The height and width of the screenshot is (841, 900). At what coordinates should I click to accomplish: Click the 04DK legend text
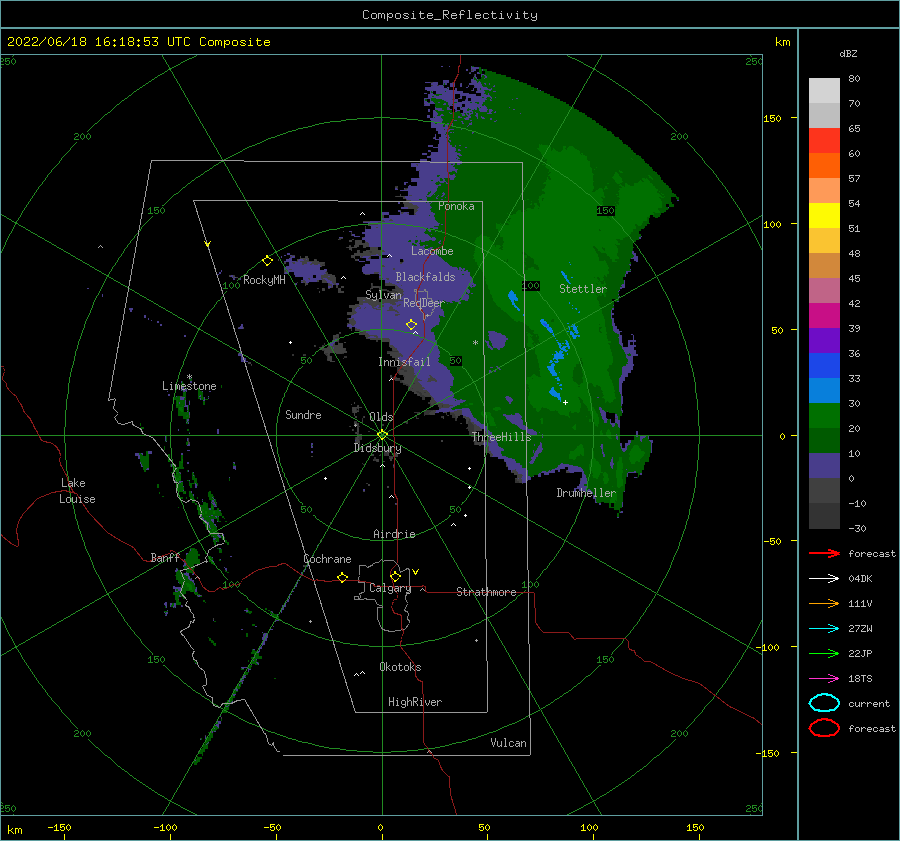[860, 578]
